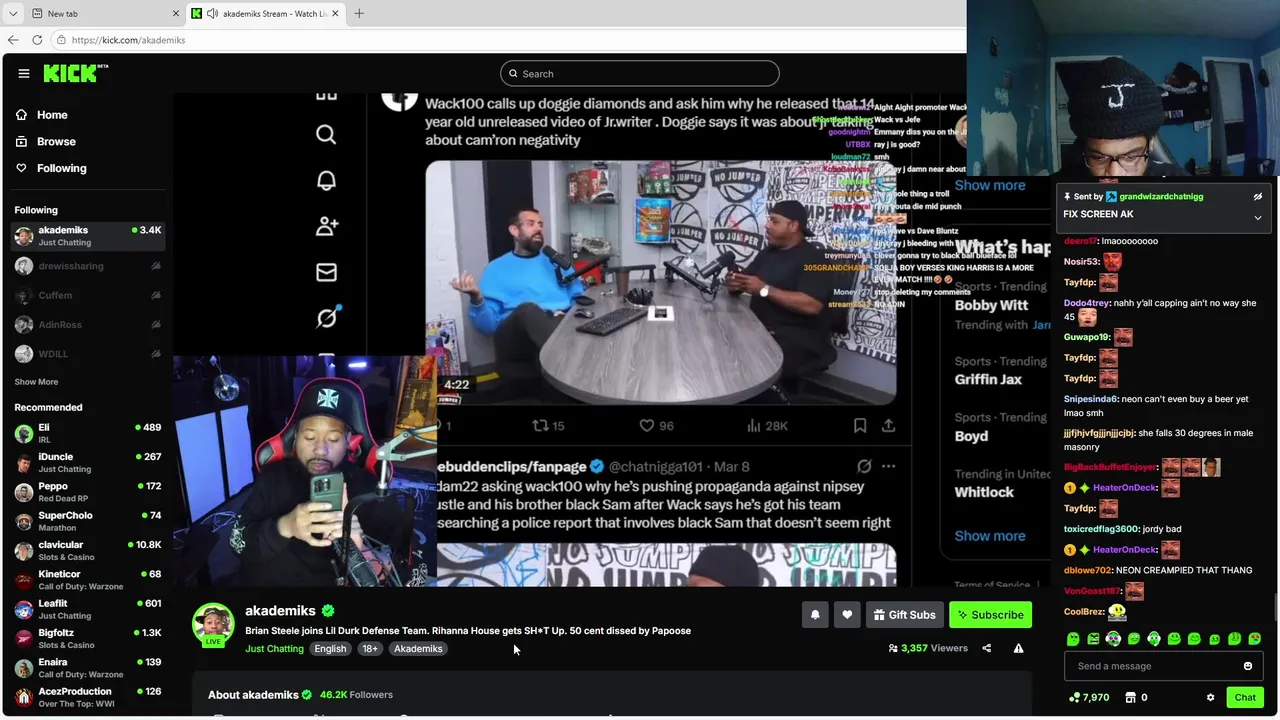Image resolution: width=1280 pixels, height=720 pixels.
Task: Toggle follow heart for akademiks
Action: click(847, 615)
